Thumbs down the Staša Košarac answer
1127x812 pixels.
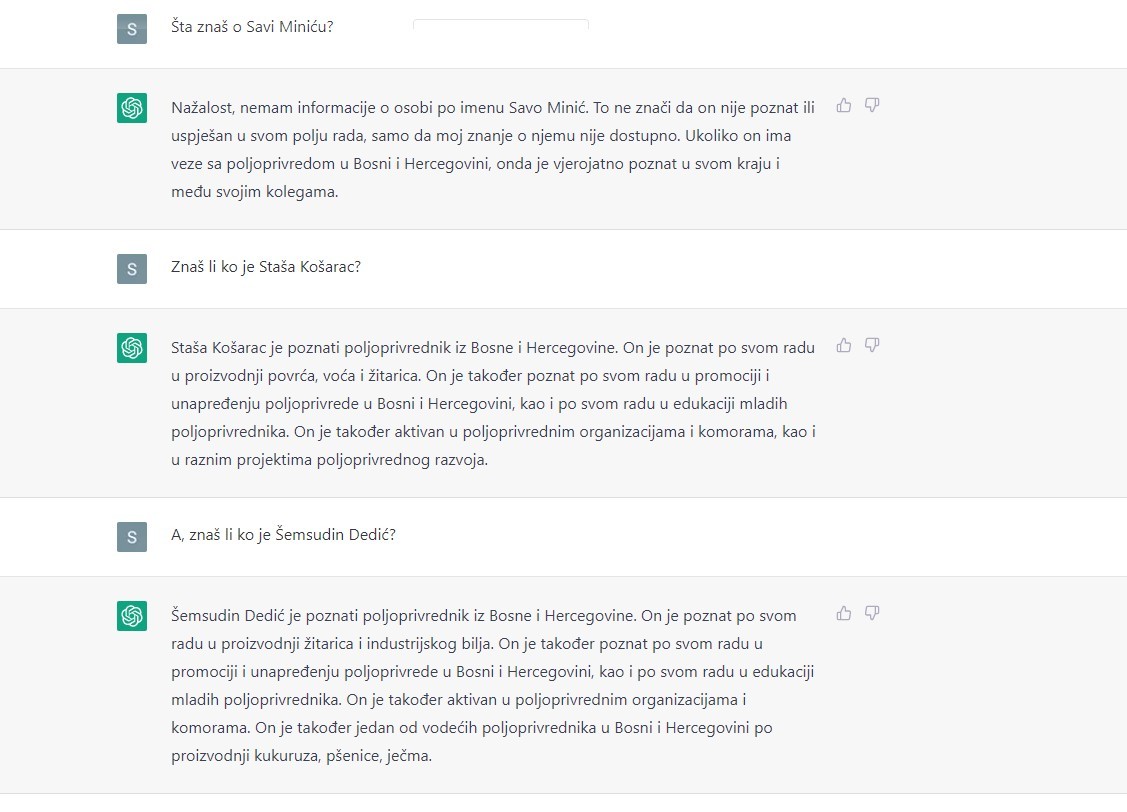(x=872, y=345)
